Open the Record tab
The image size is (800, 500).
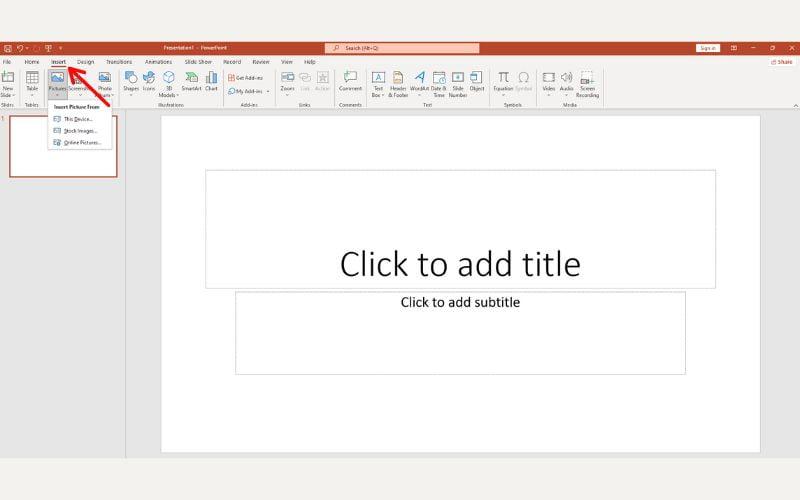point(232,62)
